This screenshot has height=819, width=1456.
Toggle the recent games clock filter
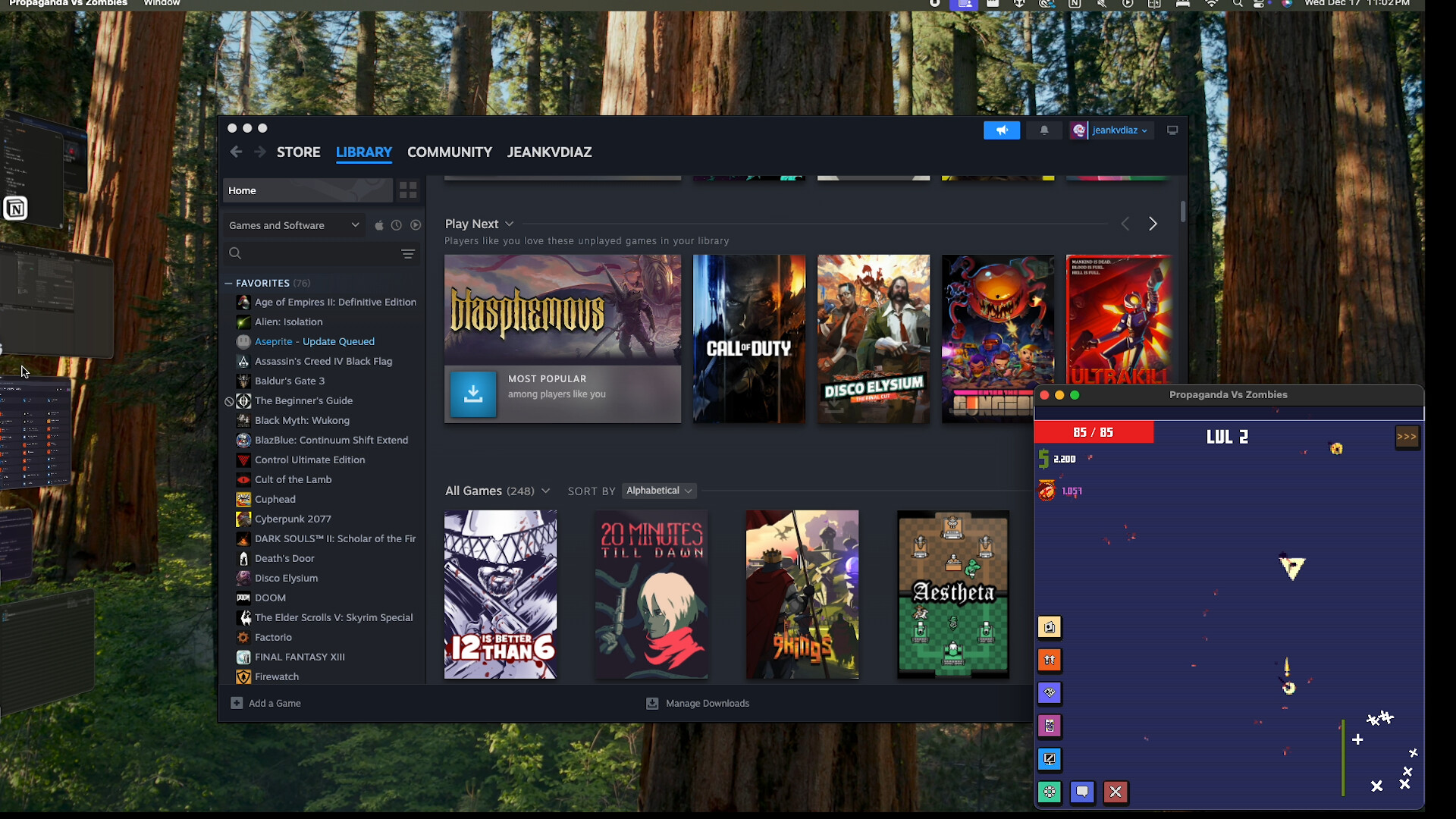coord(397,225)
